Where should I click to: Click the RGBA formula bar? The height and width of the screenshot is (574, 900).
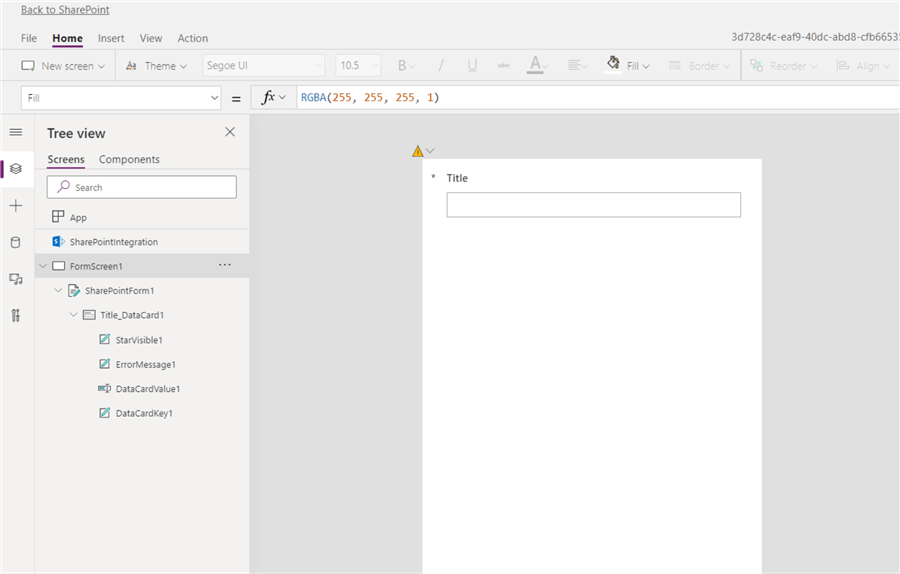tap(597, 98)
